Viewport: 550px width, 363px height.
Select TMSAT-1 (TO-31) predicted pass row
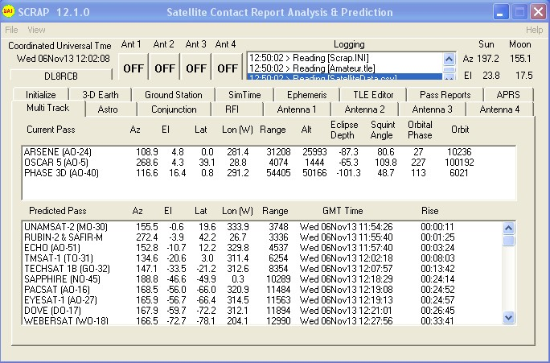262,258
